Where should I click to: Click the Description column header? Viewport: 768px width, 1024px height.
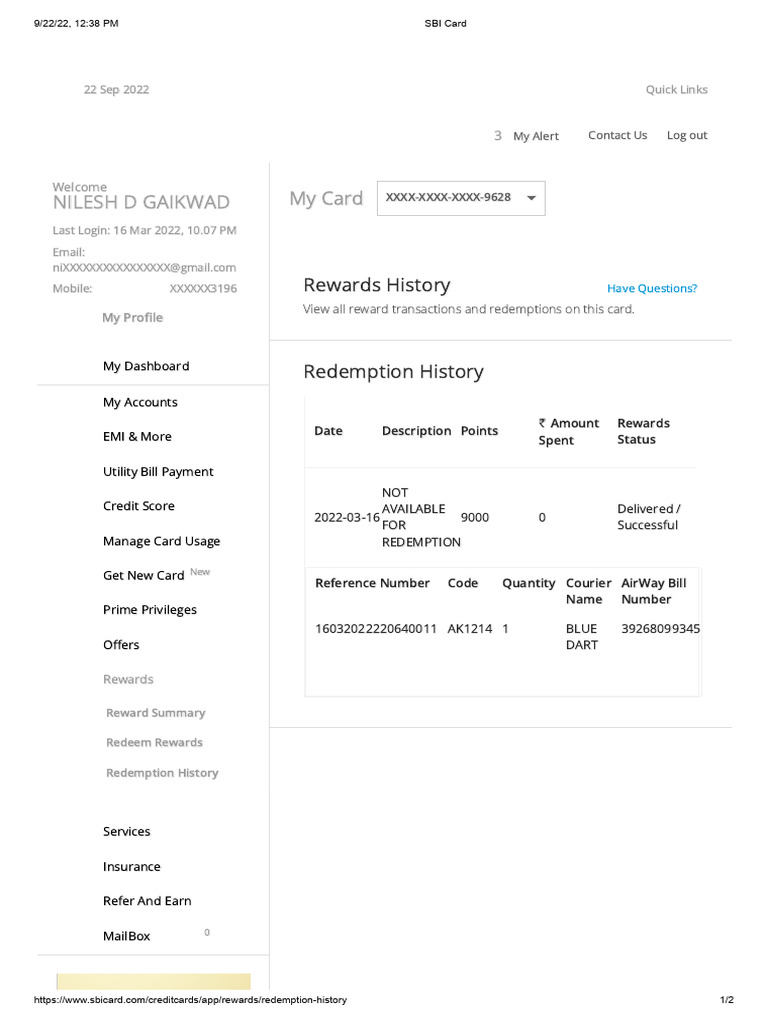(x=417, y=430)
